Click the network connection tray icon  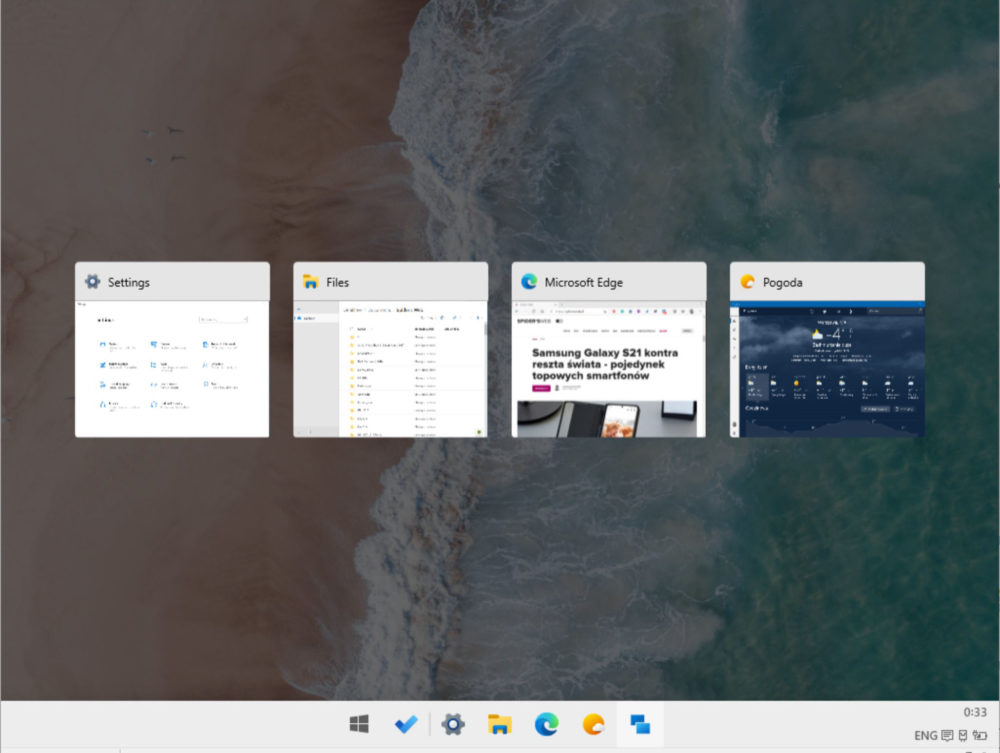(x=963, y=736)
